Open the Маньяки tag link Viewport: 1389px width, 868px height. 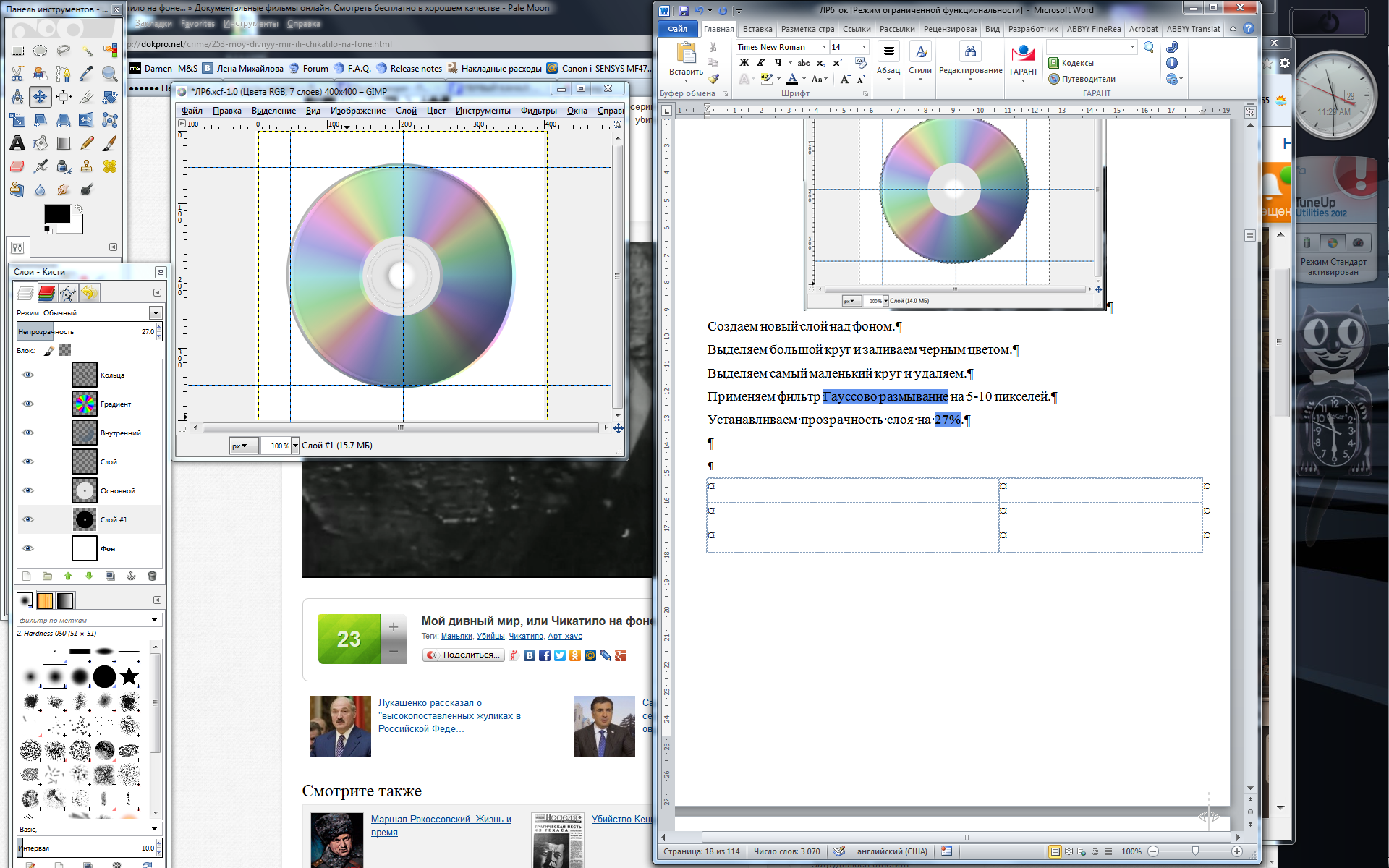(x=456, y=636)
